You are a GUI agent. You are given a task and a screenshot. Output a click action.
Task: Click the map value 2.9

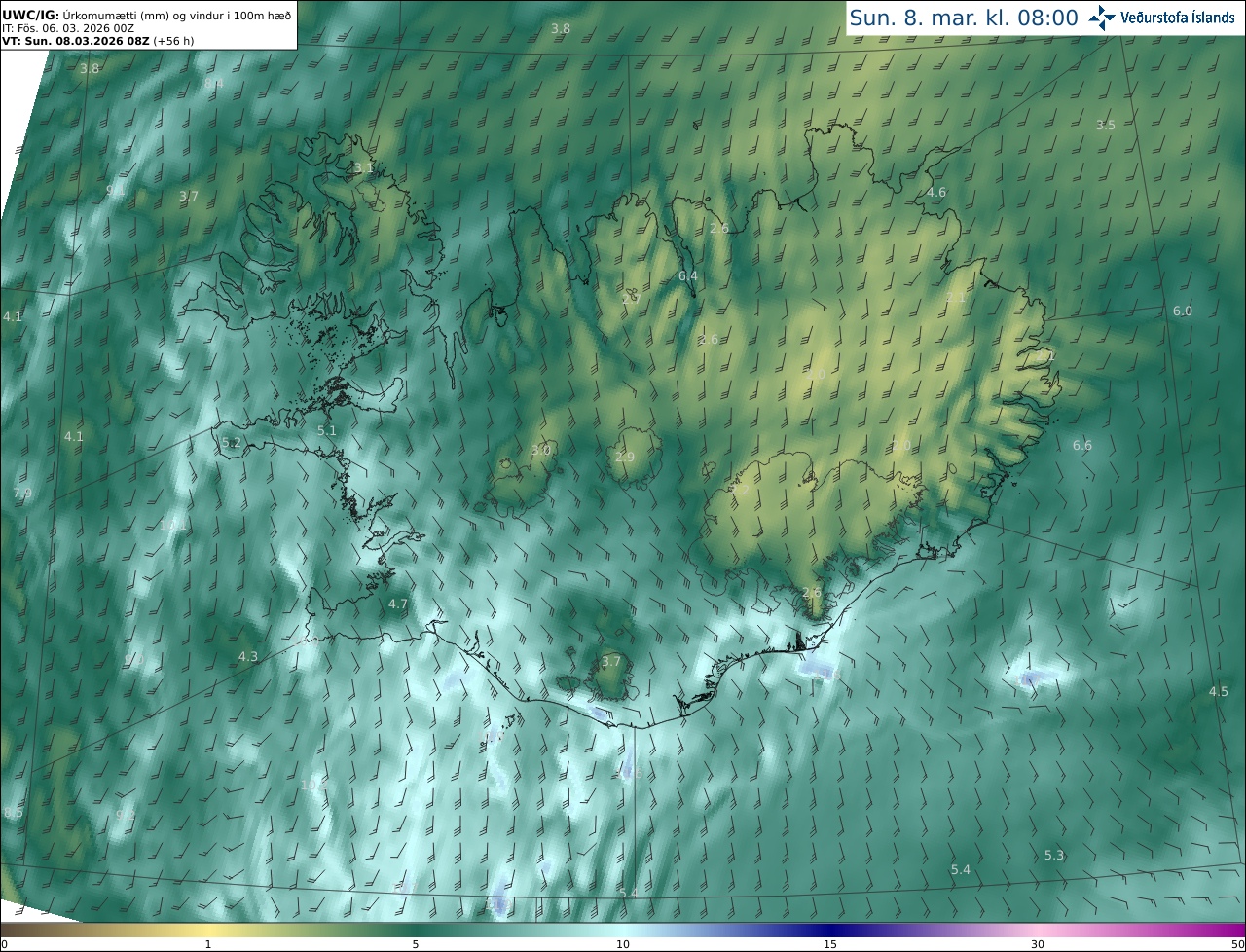(625, 457)
